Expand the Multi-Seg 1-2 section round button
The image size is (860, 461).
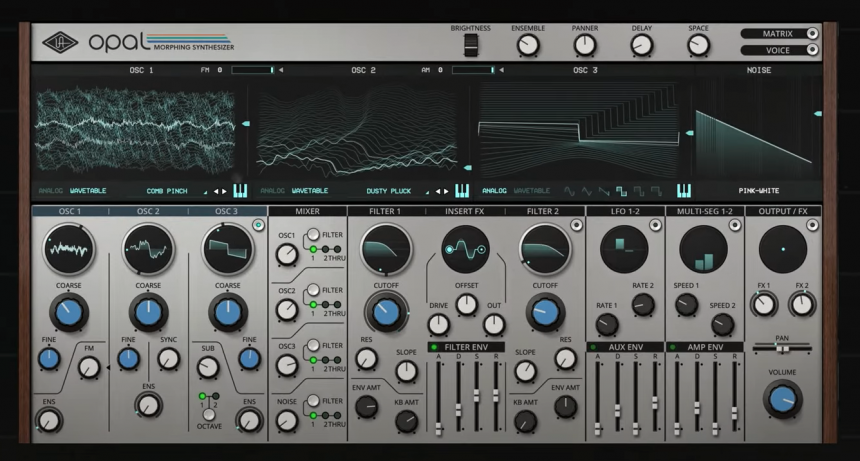point(735,225)
